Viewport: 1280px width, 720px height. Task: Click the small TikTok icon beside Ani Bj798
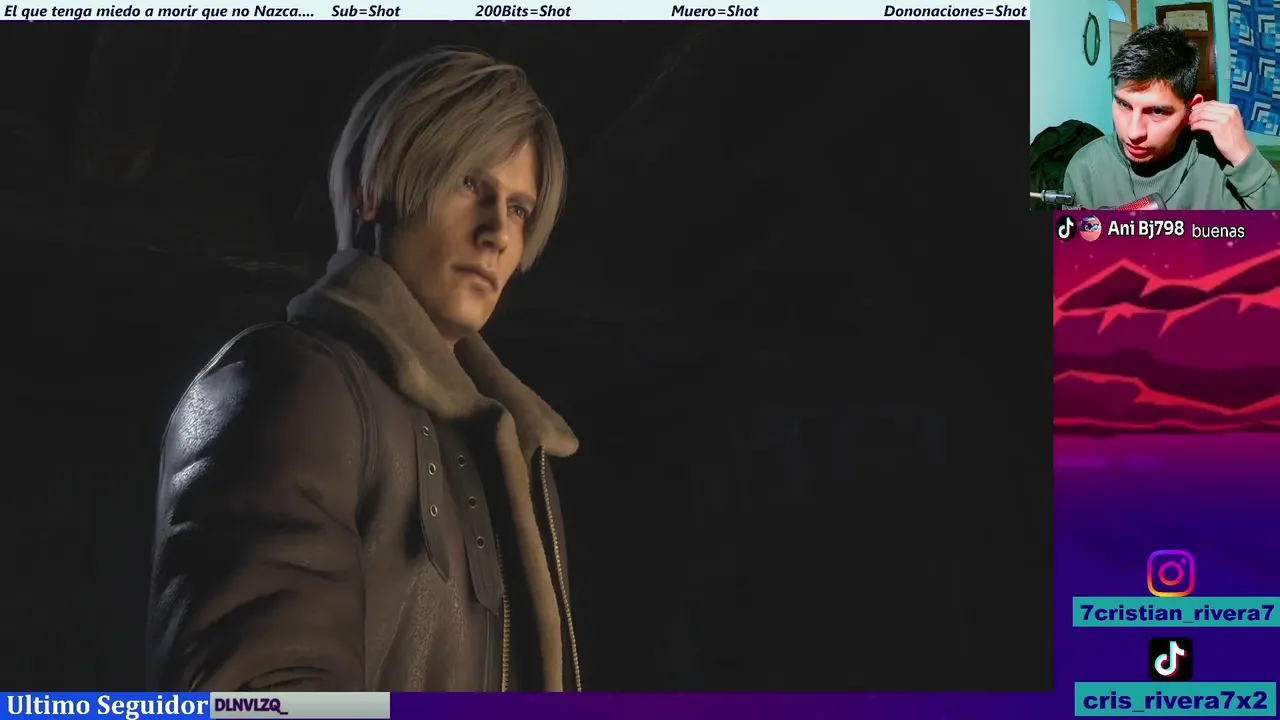pos(1066,229)
